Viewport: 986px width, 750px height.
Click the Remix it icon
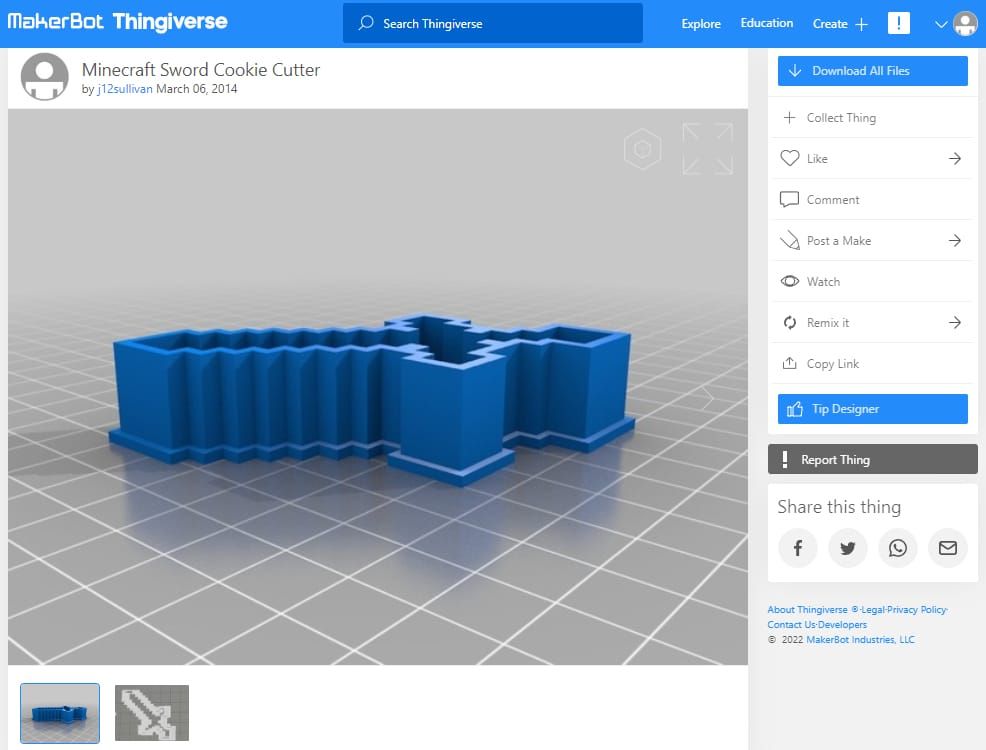791,322
